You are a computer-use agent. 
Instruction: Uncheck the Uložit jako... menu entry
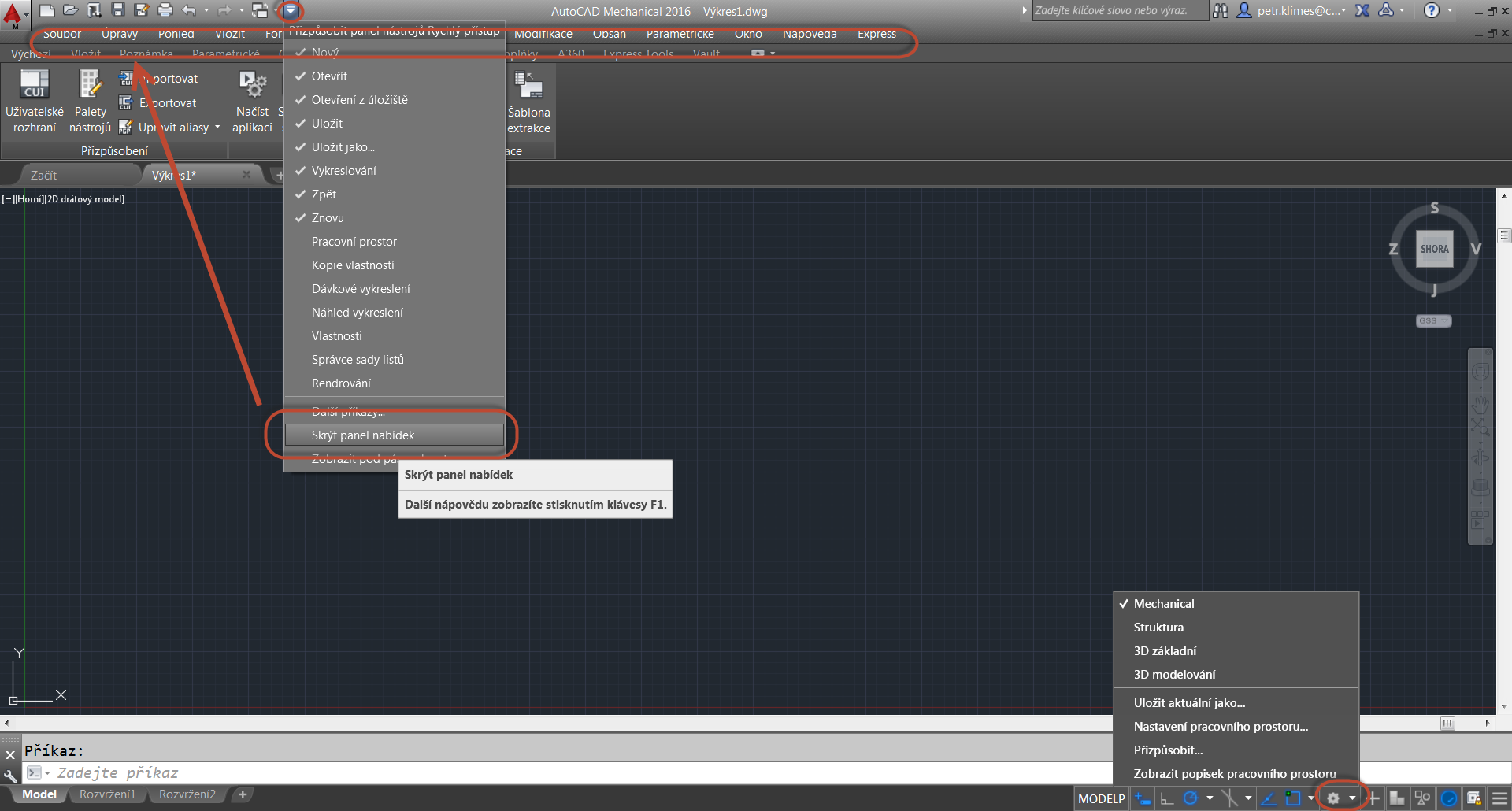pos(343,147)
